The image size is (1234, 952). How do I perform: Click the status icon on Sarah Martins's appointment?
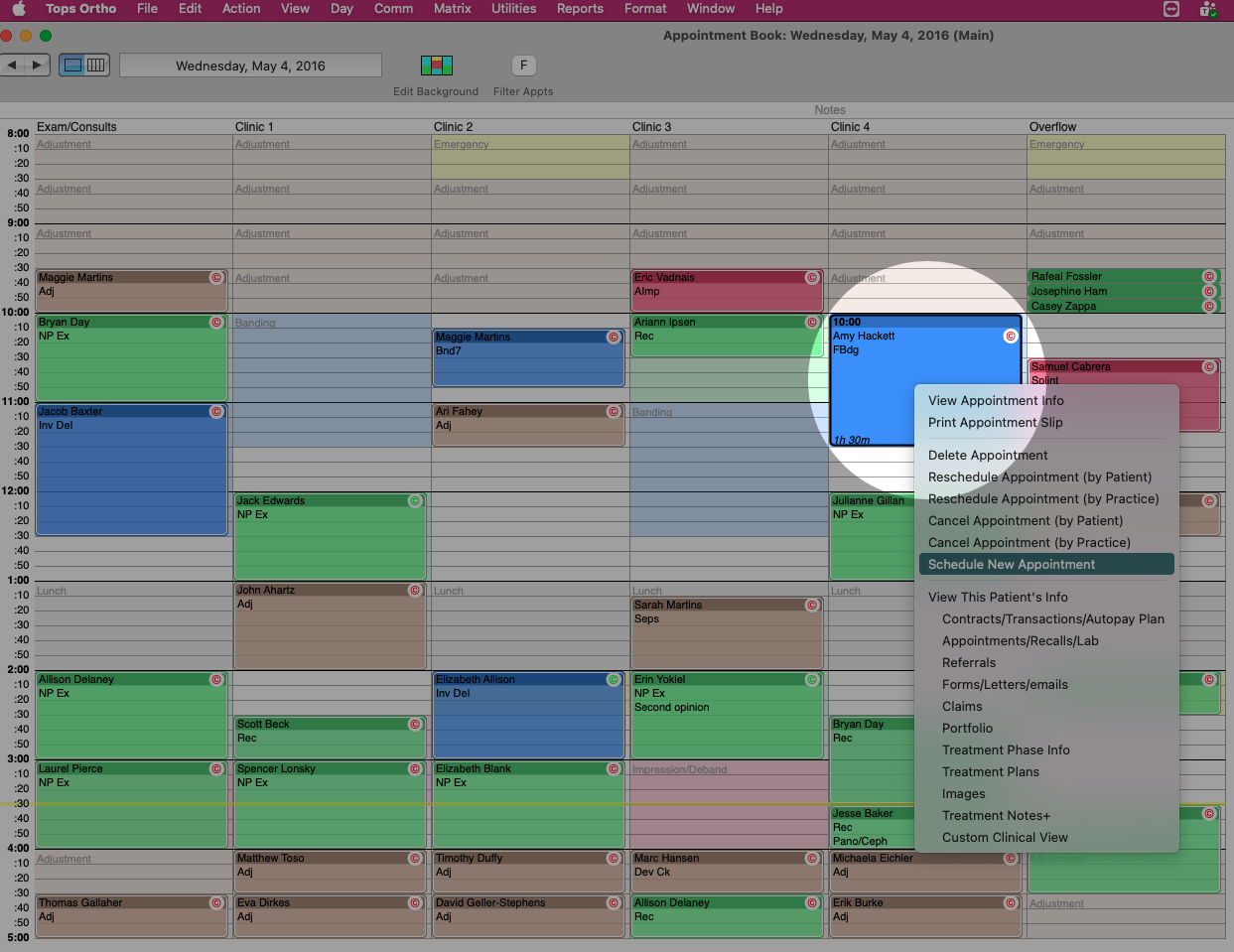pyautogui.click(x=812, y=606)
